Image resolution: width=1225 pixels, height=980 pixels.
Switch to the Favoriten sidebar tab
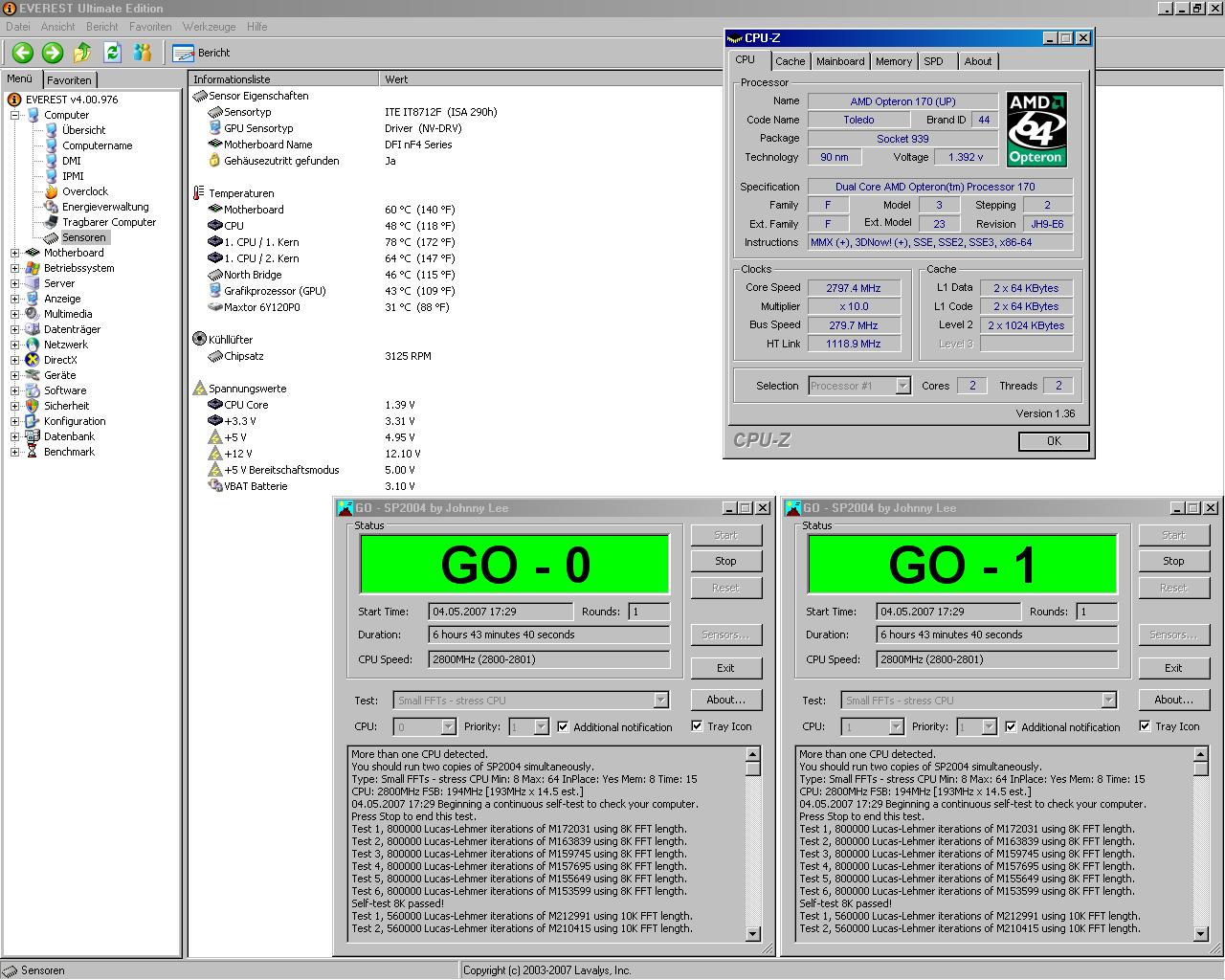[69, 80]
